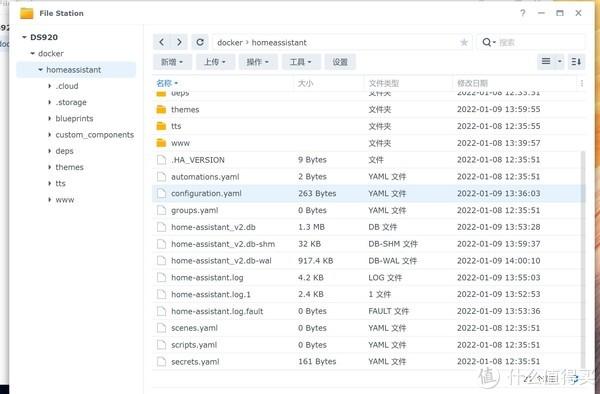Open the sort order options icon

(576, 61)
